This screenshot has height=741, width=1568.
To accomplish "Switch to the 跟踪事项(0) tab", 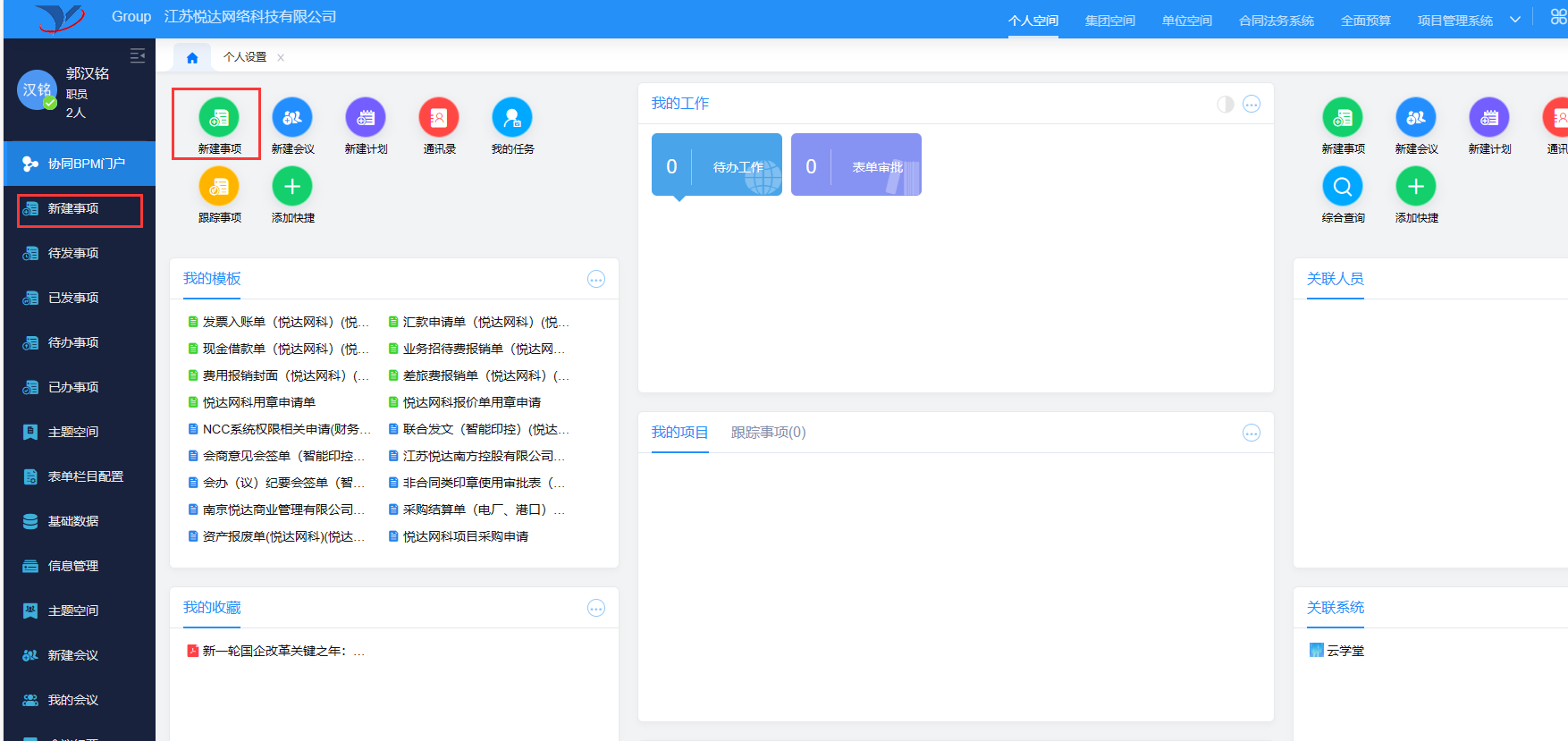I will click(768, 433).
